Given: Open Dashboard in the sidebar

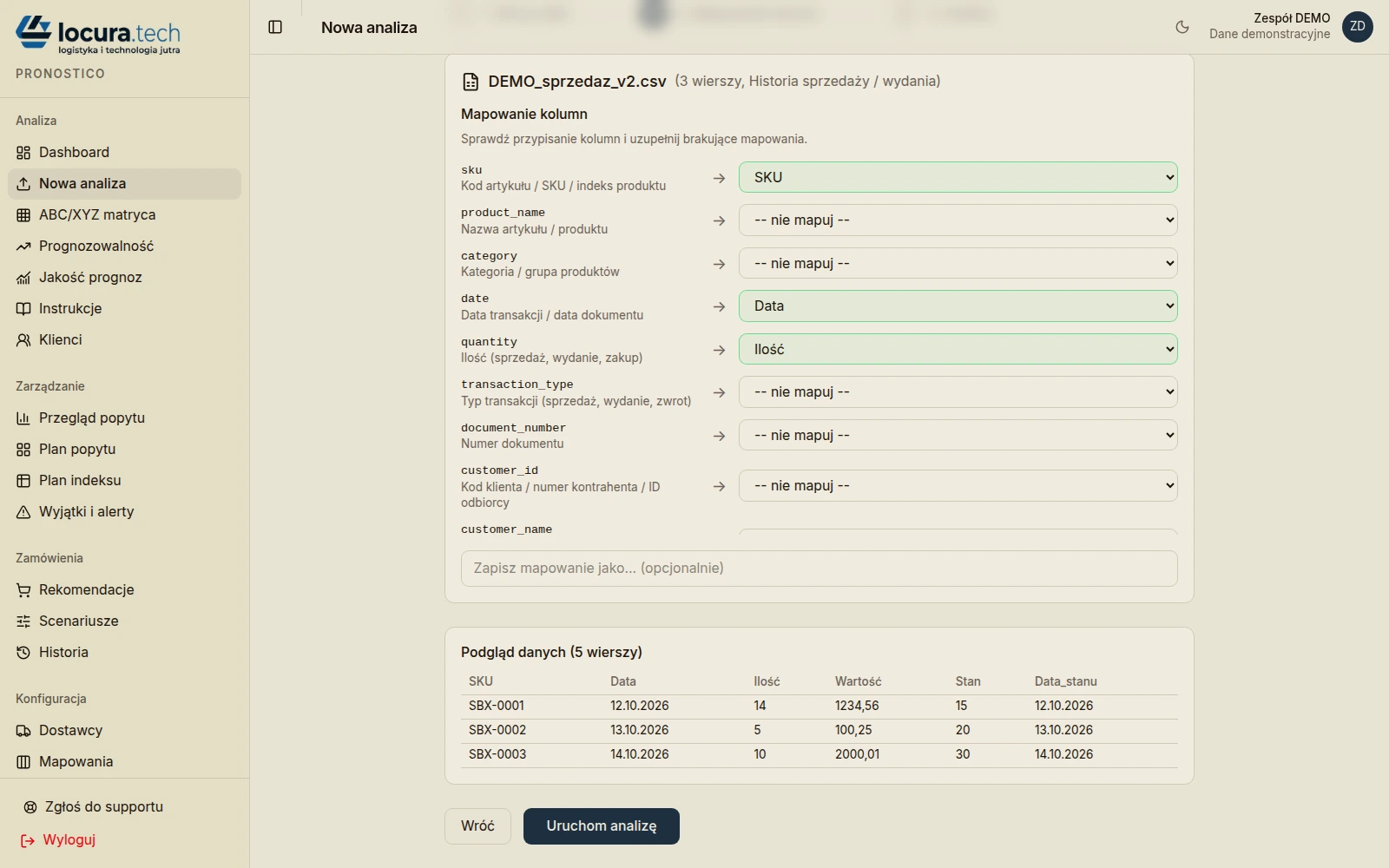Looking at the screenshot, I should coord(124,153).
